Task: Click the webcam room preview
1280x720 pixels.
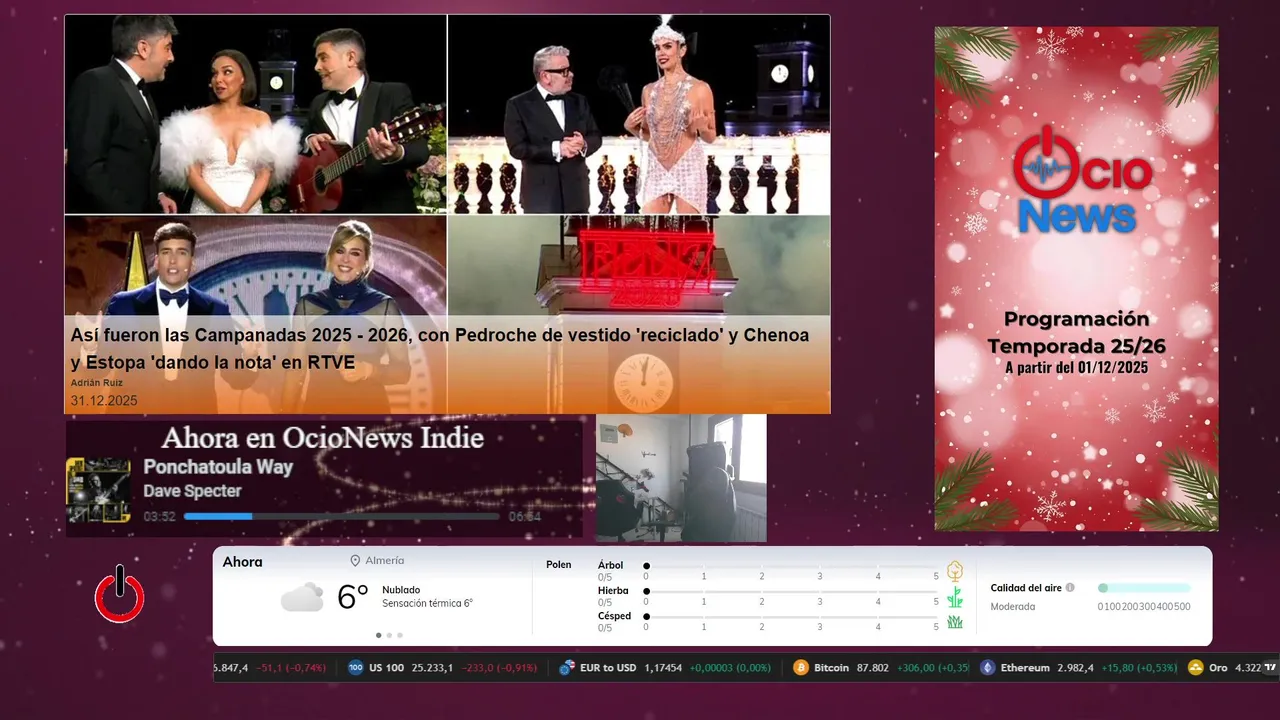Action: pos(681,478)
